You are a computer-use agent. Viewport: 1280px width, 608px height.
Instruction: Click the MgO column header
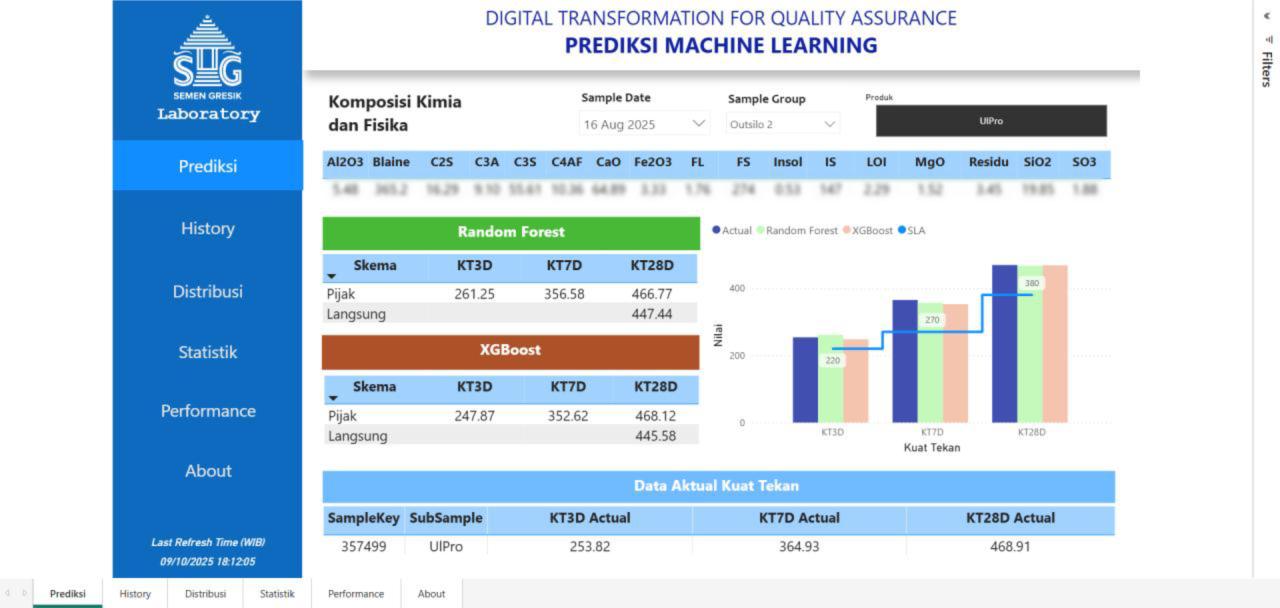(x=929, y=162)
